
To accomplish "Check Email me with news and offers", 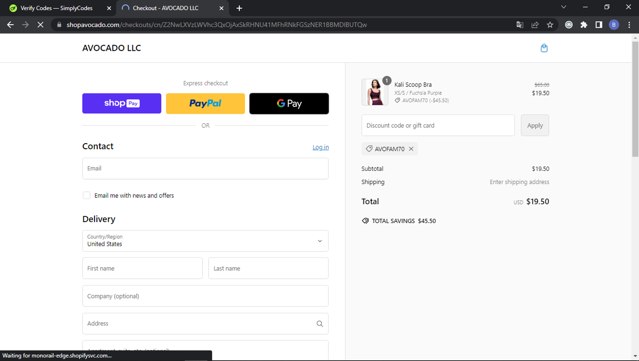I will pyautogui.click(x=86, y=195).
